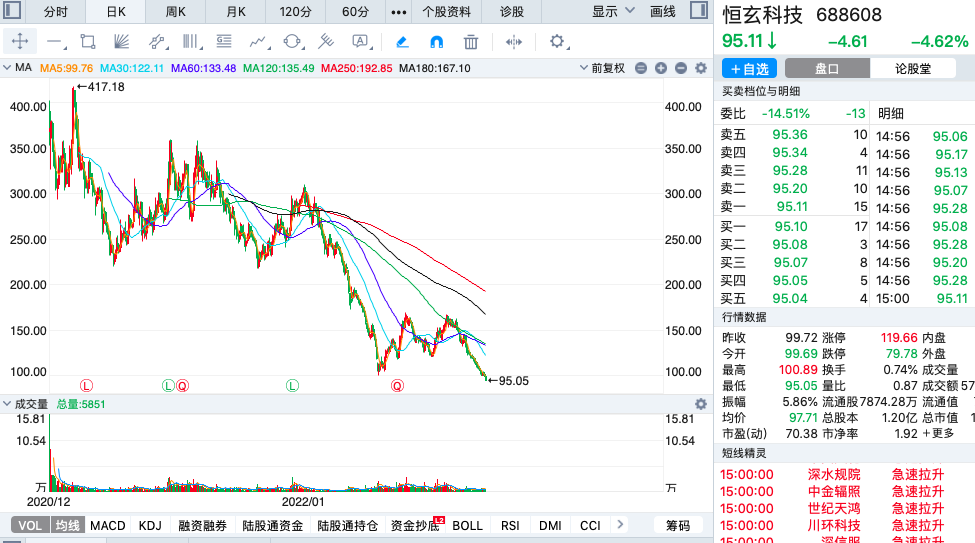
Task: Switch to 120分 chart tab
Action: pos(295,12)
